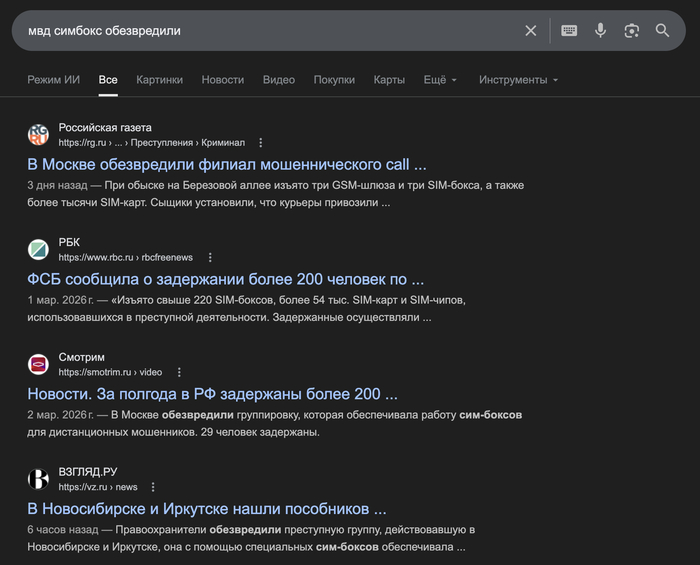Click the РБК site favicon
This screenshot has height=565, width=700.
(x=38, y=250)
